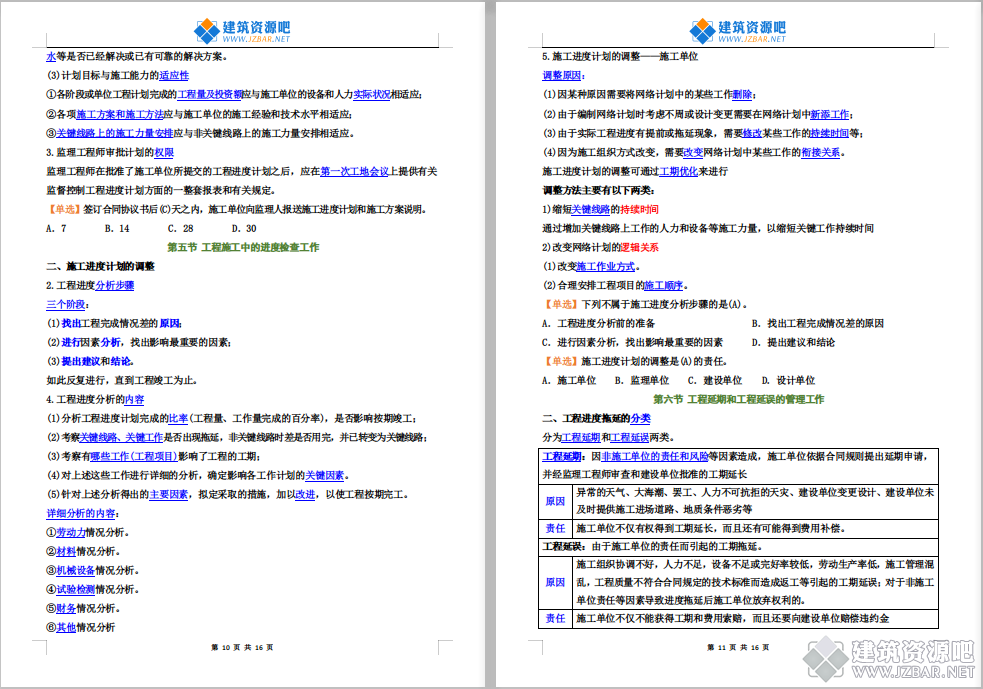Click 原因 cell beside 施工组织协调不好
The image size is (983, 689).
(x=555, y=582)
